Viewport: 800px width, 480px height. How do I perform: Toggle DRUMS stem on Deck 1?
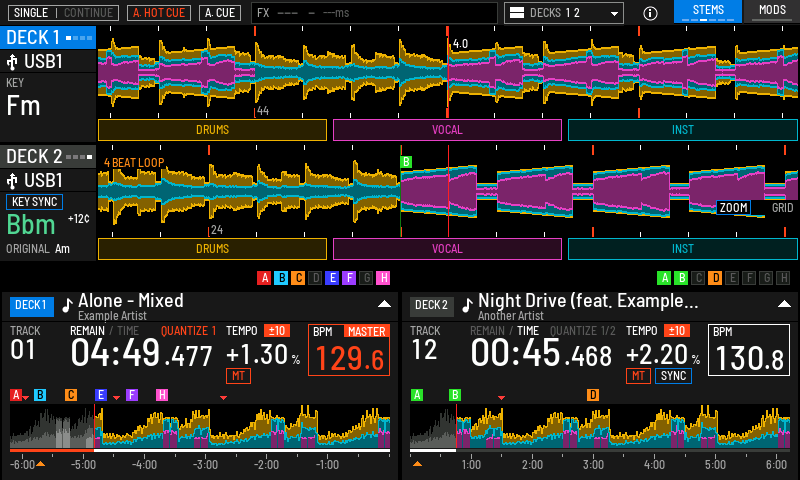[x=212, y=130]
